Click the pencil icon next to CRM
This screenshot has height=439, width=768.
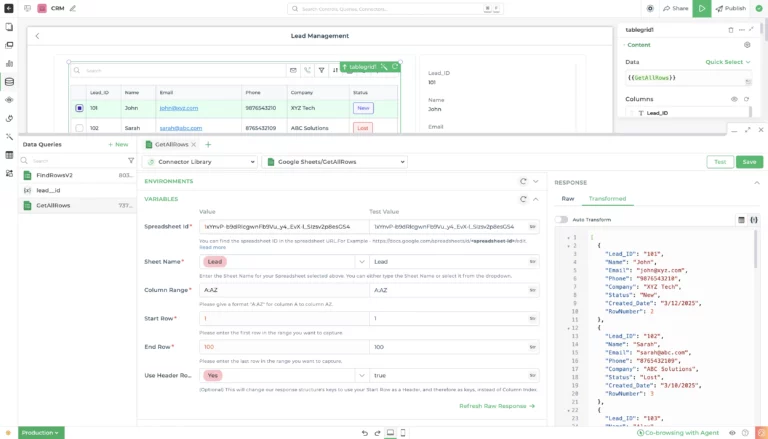coord(72,8)
